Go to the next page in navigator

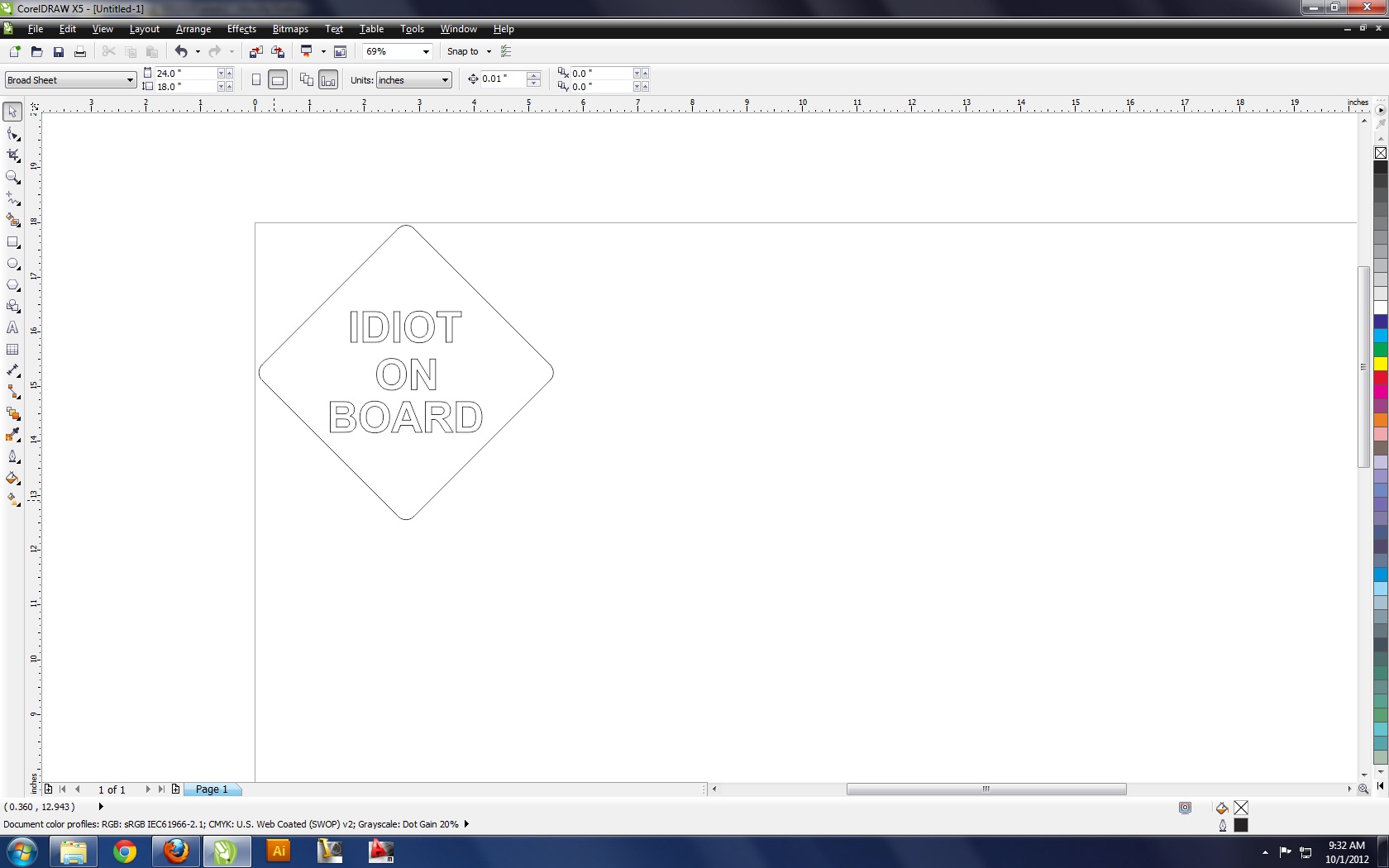coord(147,789)
